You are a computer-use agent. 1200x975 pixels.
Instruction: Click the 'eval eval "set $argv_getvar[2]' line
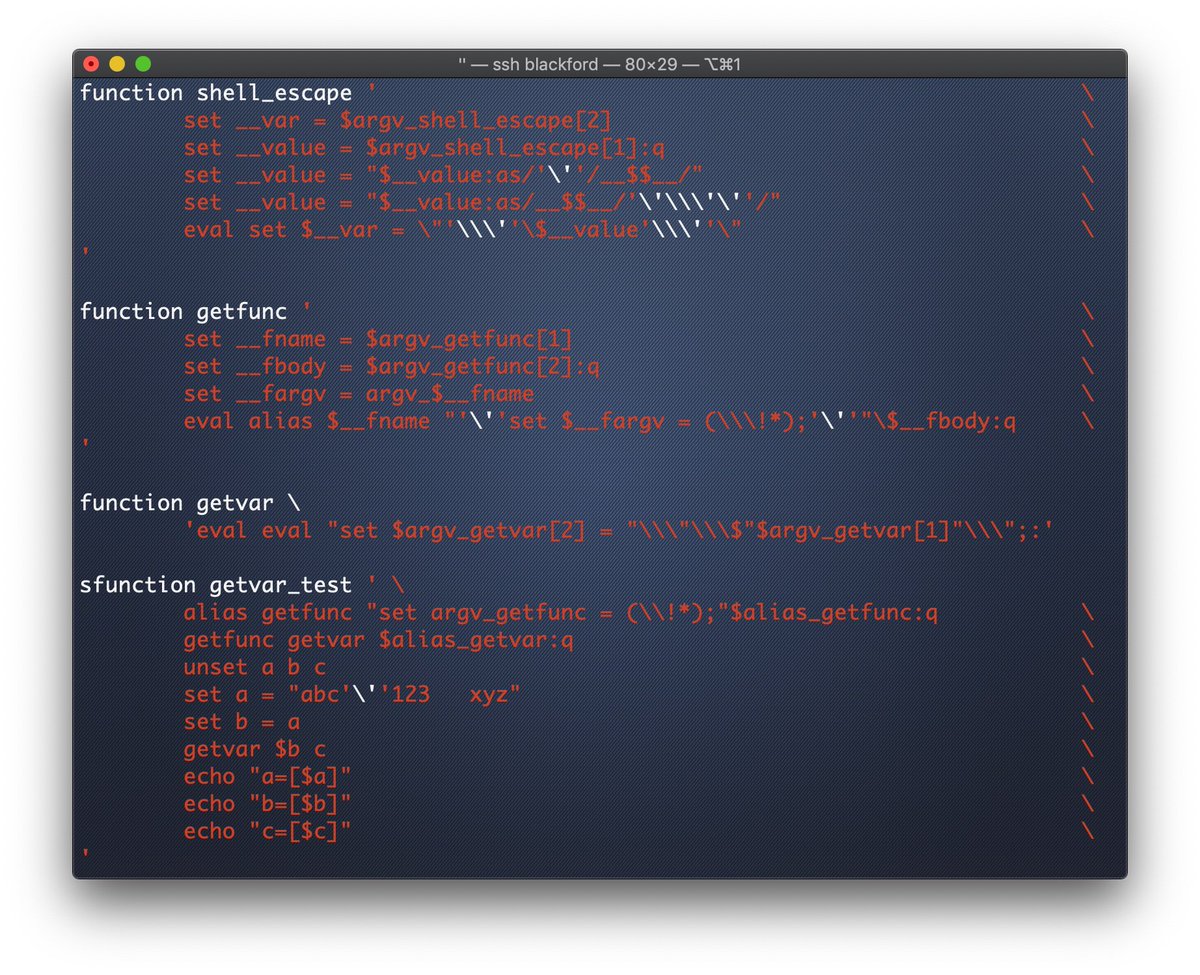(619, 530)
